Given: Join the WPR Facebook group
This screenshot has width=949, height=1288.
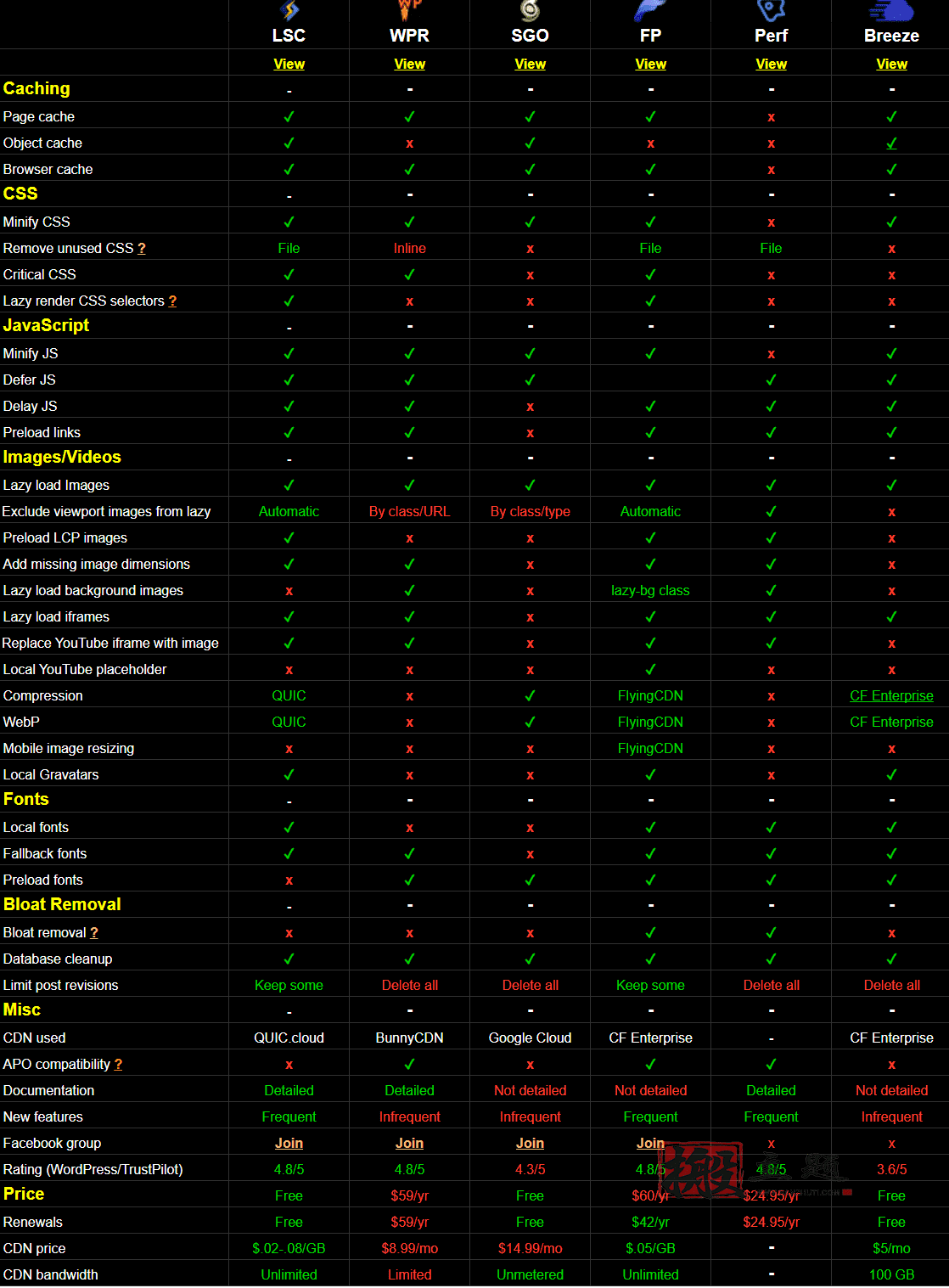Looking at the screenshot, I should [410, 1143].
